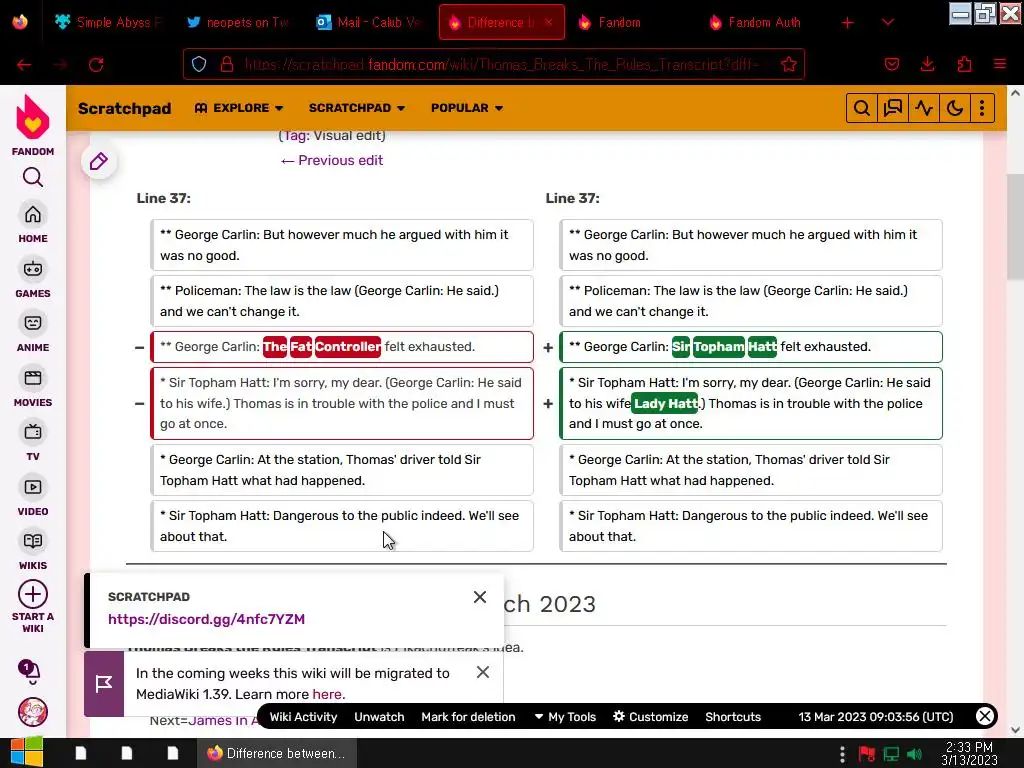Open the user avatar menu
This screenshot has width=1024, height=768.
click(33, 712)
